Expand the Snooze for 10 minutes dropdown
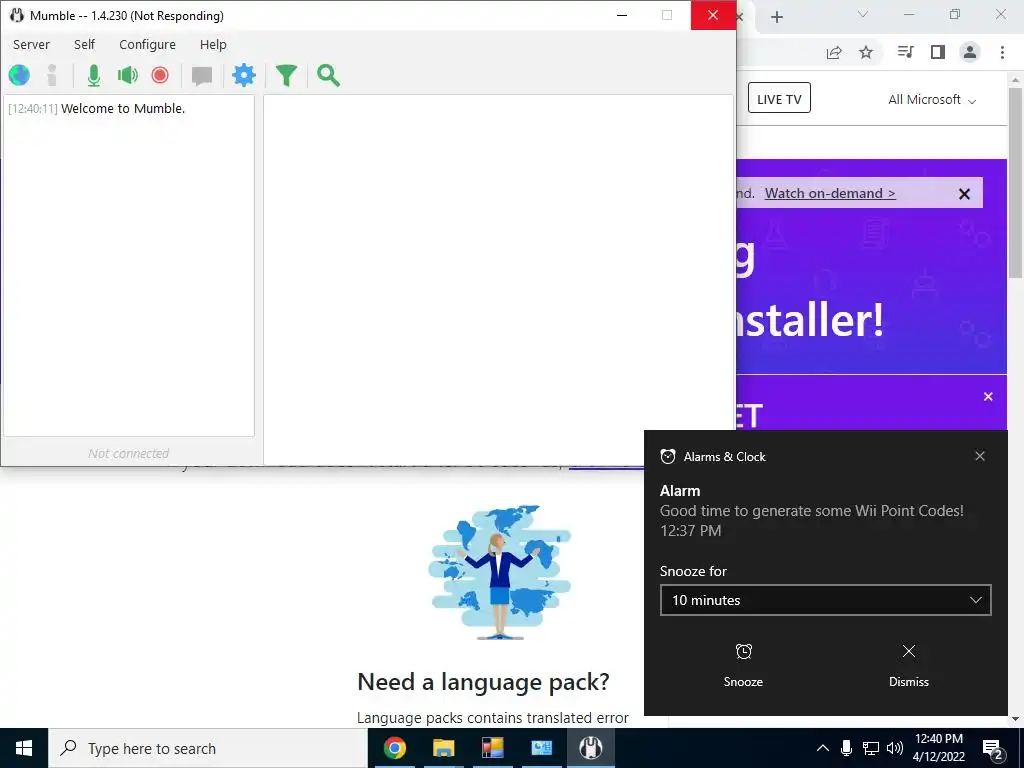Viewport: 1024px width, 768px height. pyautogui.click(x=825, y=600)
